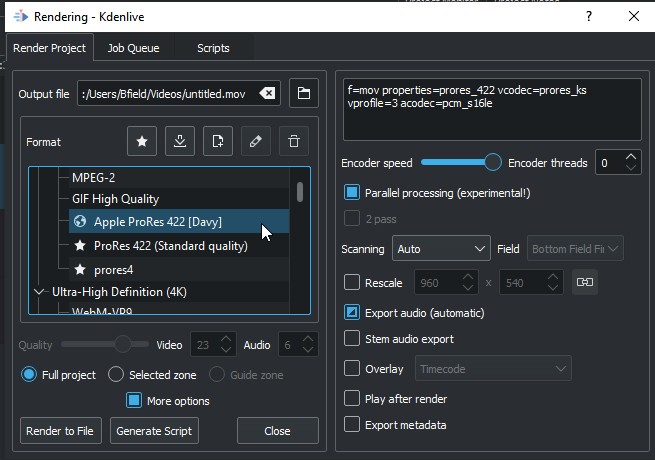Increase Rescale height 540 with up arrow
Screen dimensions: 655x460
click(553, 277)
